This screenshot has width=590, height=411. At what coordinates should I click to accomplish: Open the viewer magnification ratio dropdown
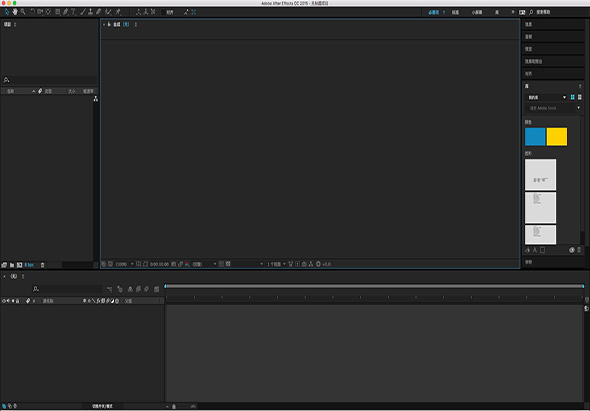tap(125, 264)
